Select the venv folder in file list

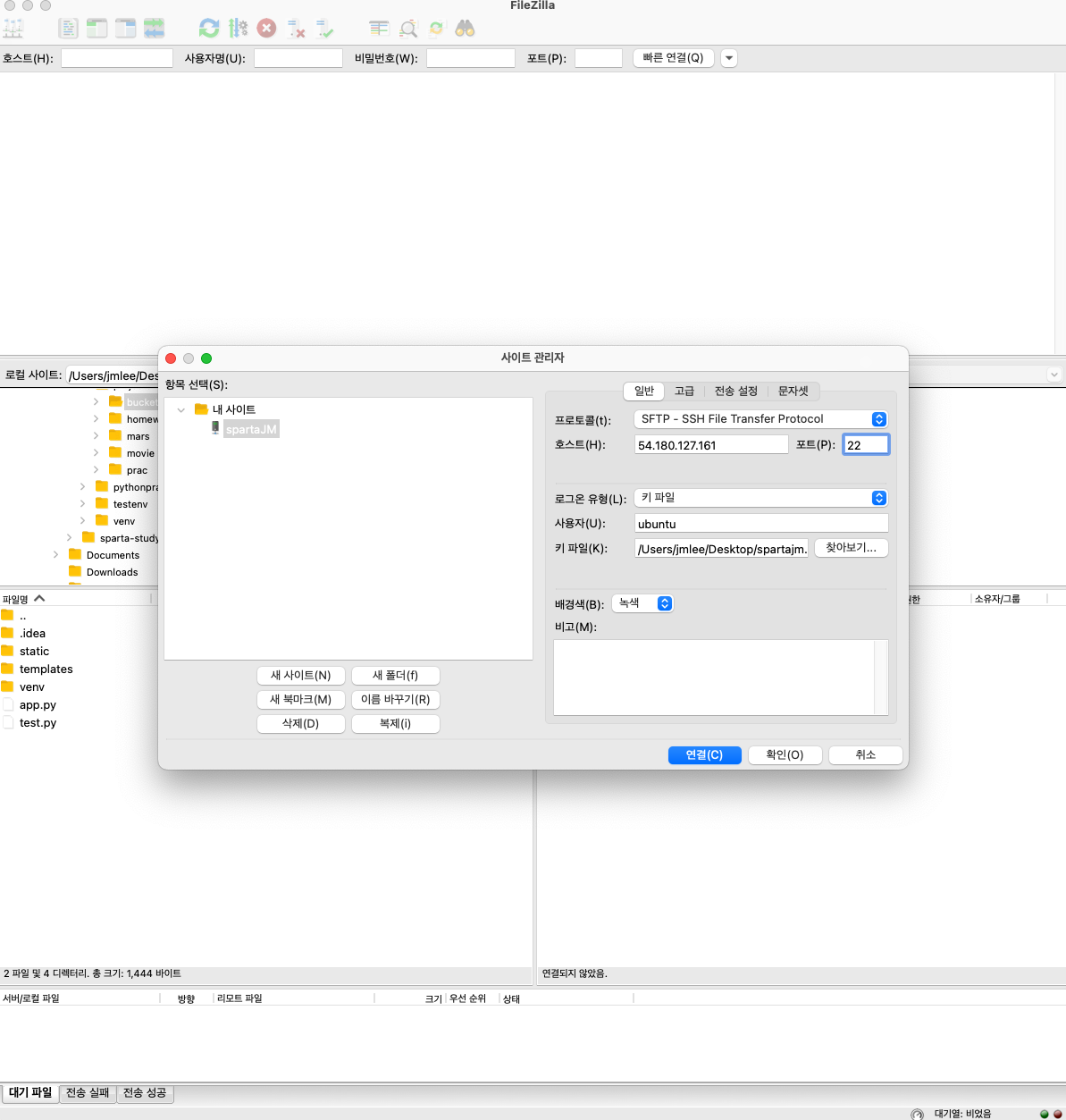tap(31, 686)
